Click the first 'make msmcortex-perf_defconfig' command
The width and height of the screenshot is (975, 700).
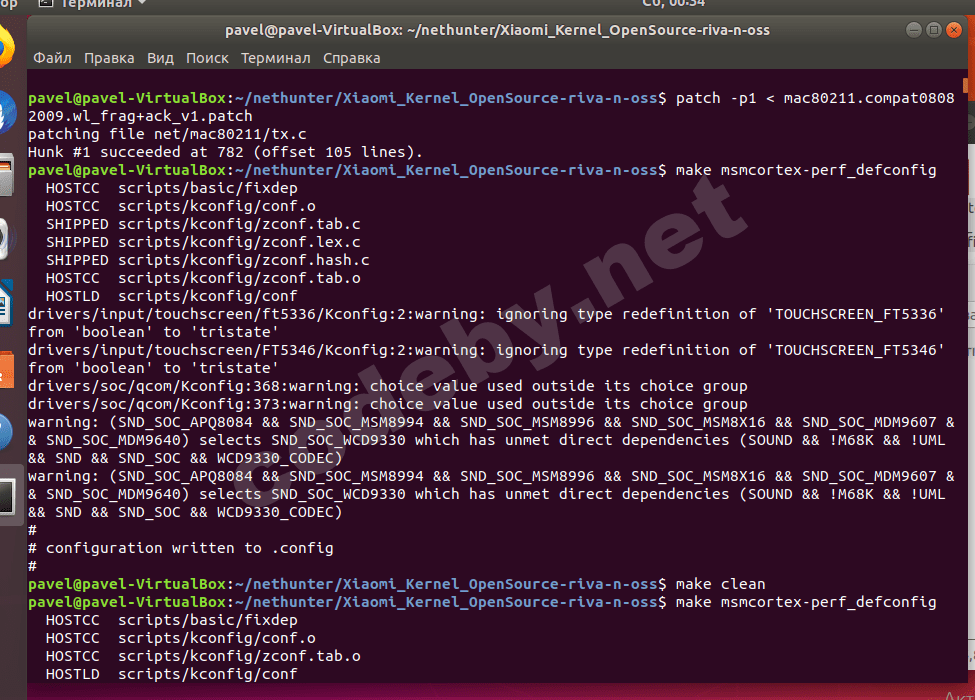[806, 170]
